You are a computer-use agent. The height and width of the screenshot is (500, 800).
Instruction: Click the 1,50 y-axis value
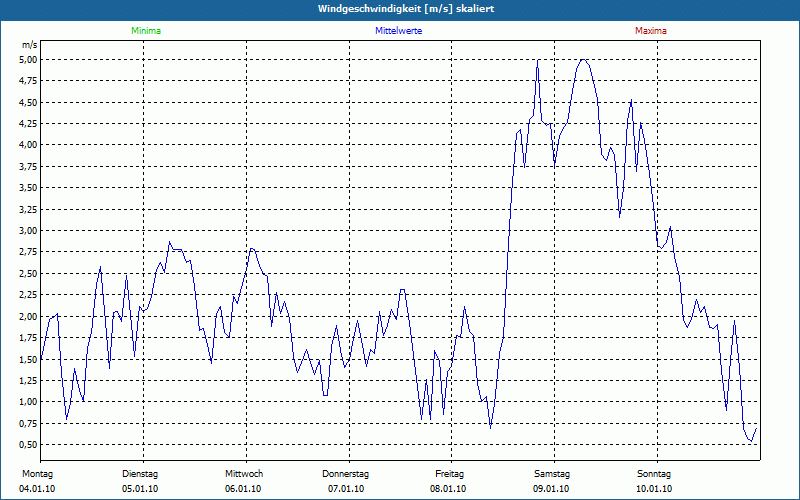pos(29,359)
